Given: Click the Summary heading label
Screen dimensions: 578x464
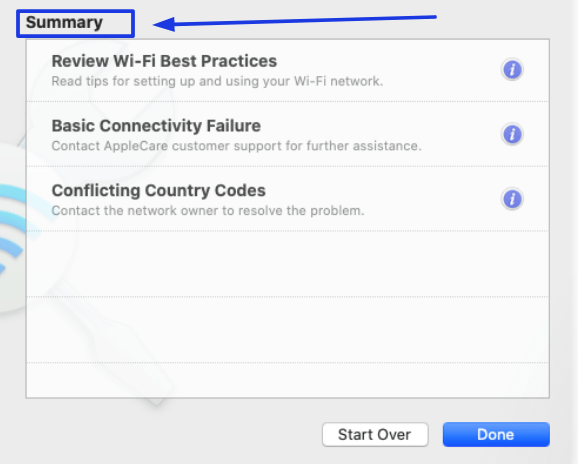Looking at the screenshot, I should click(64, 23).
